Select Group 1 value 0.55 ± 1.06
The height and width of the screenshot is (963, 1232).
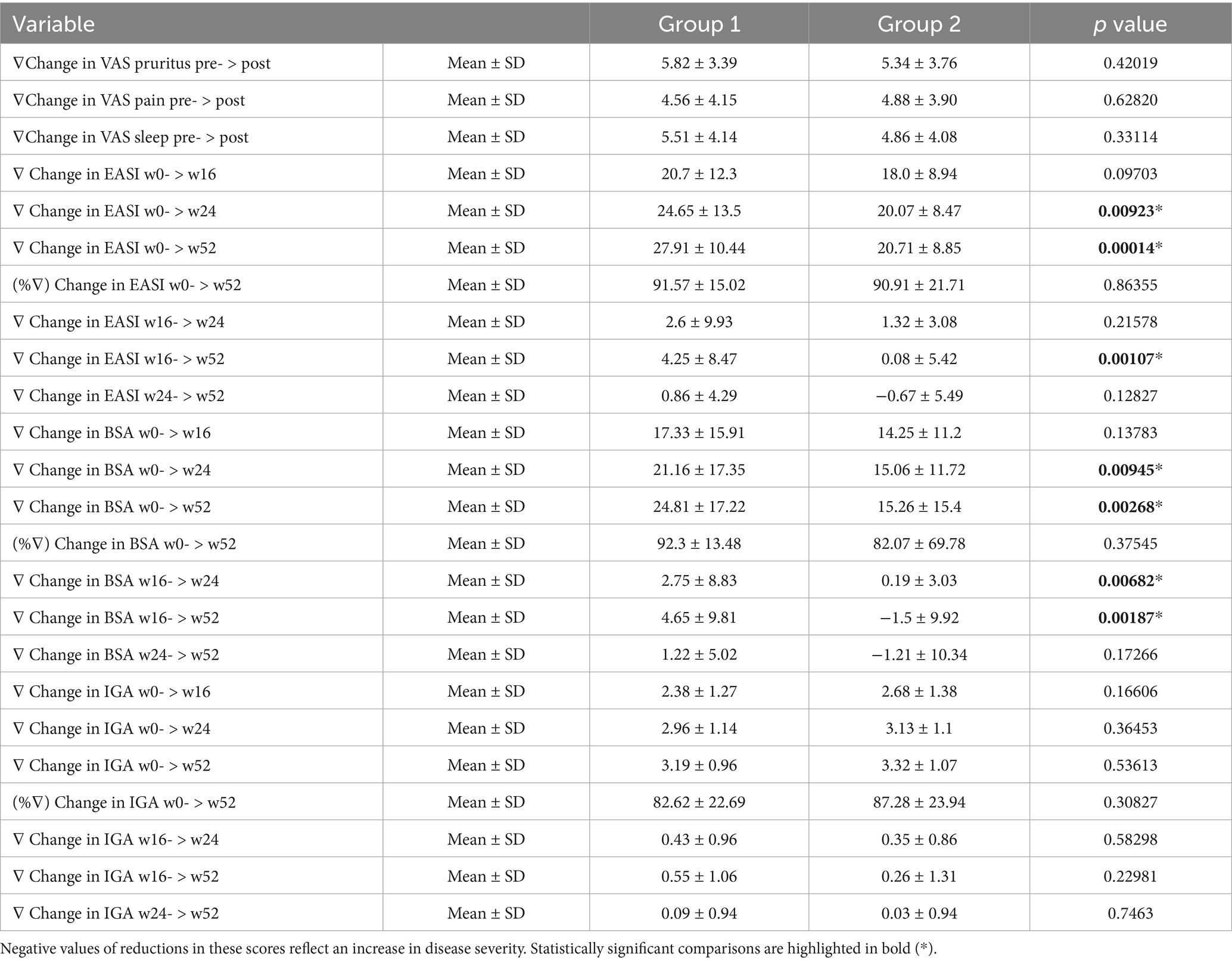click(x=699, y=876)
